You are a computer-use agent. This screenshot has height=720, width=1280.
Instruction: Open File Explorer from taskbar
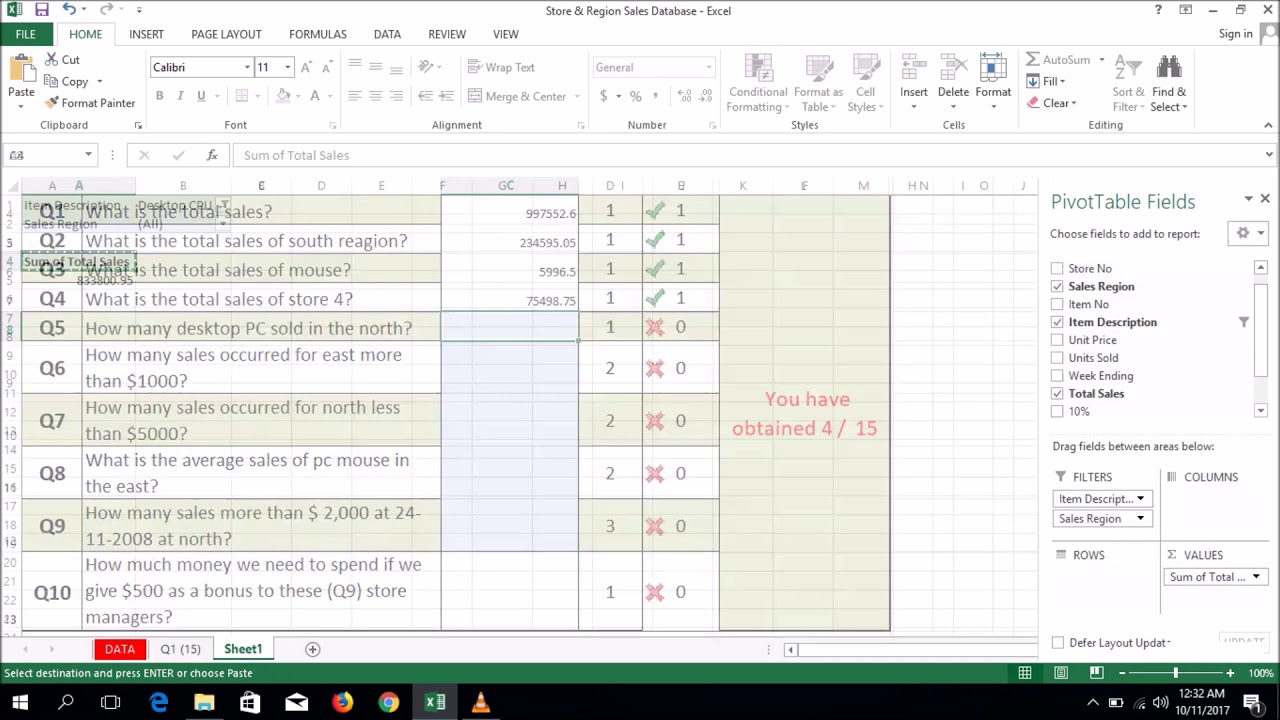(x=204, y=702)
